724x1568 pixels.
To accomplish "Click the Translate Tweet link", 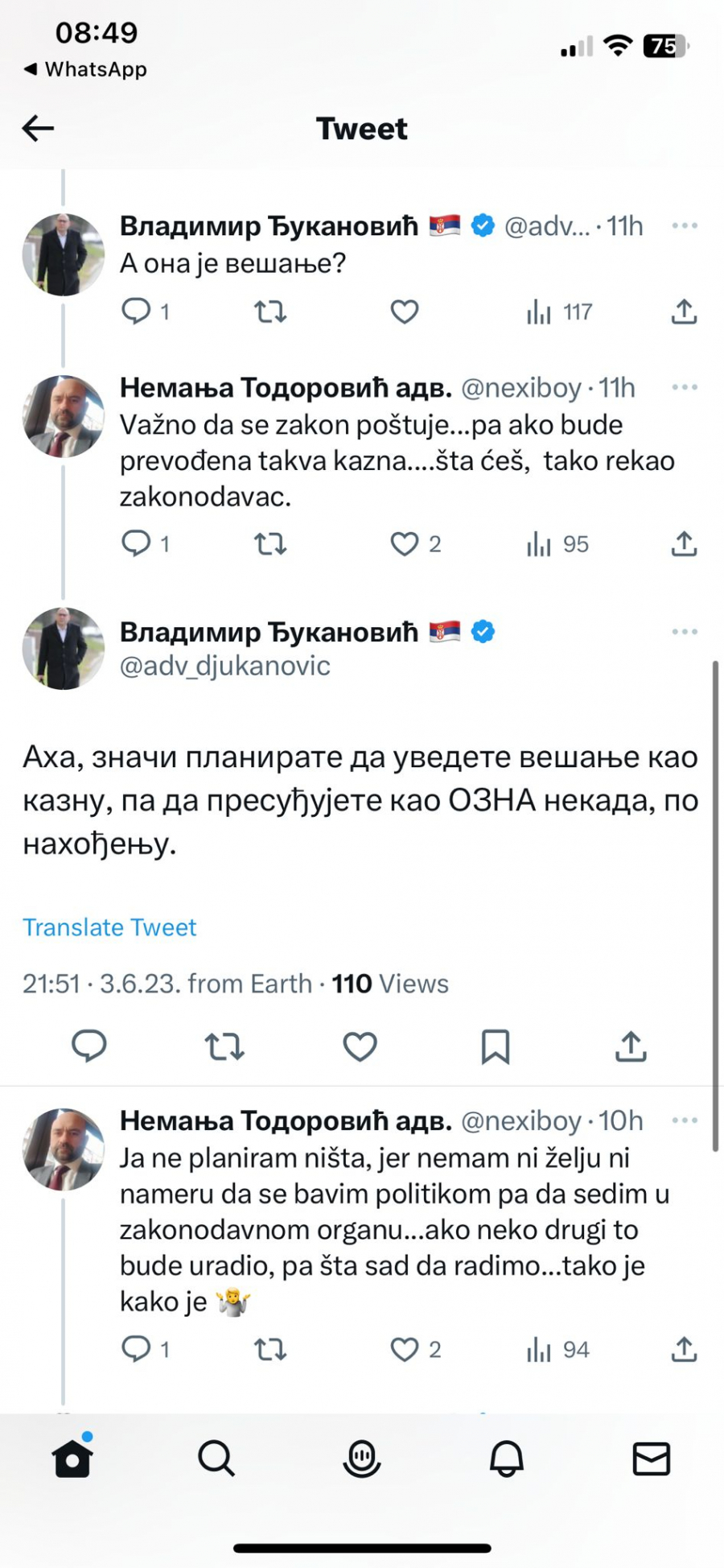I will coord(109,927).
